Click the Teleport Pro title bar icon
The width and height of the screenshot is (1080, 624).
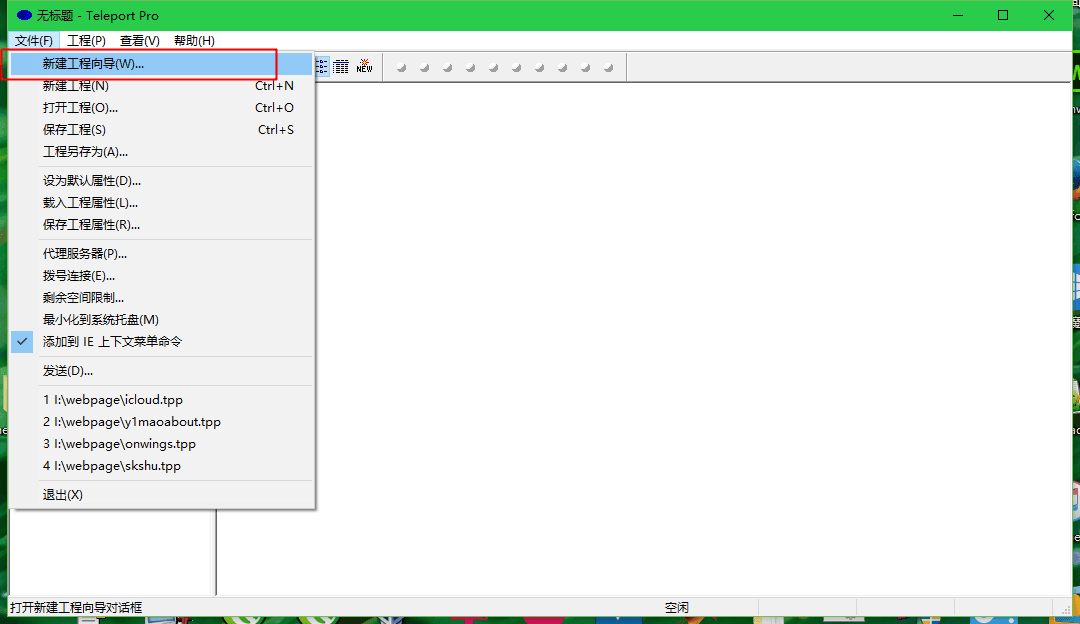[24, 15]
